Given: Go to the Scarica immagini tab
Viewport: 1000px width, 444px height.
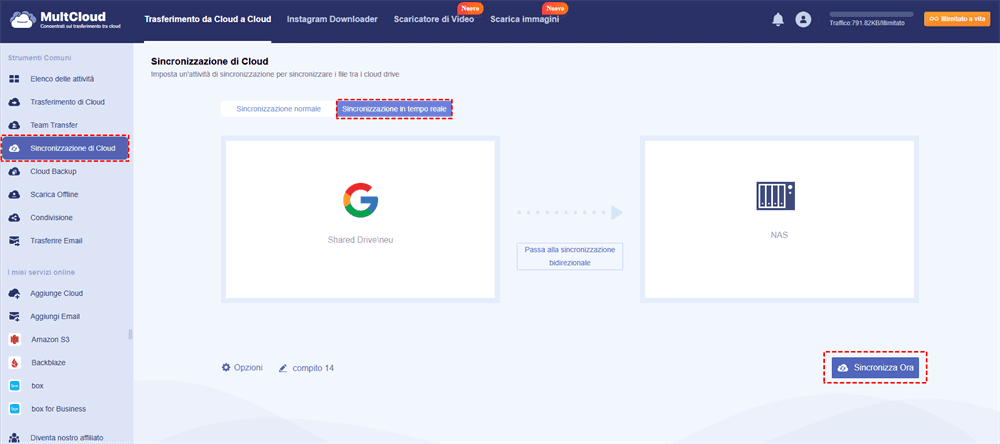Looking at the screenshot, I should 524,19.
